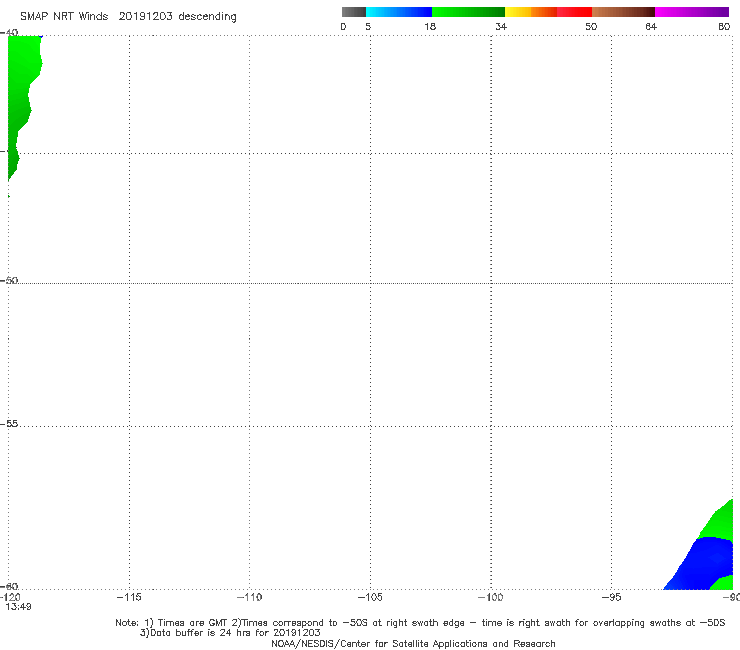This screenshot has width=740, height=650.
Task: Click 'NOAA/NESDIS/Center for Satellite Applications and Research' credit
Action: click(x=413, y=643)
